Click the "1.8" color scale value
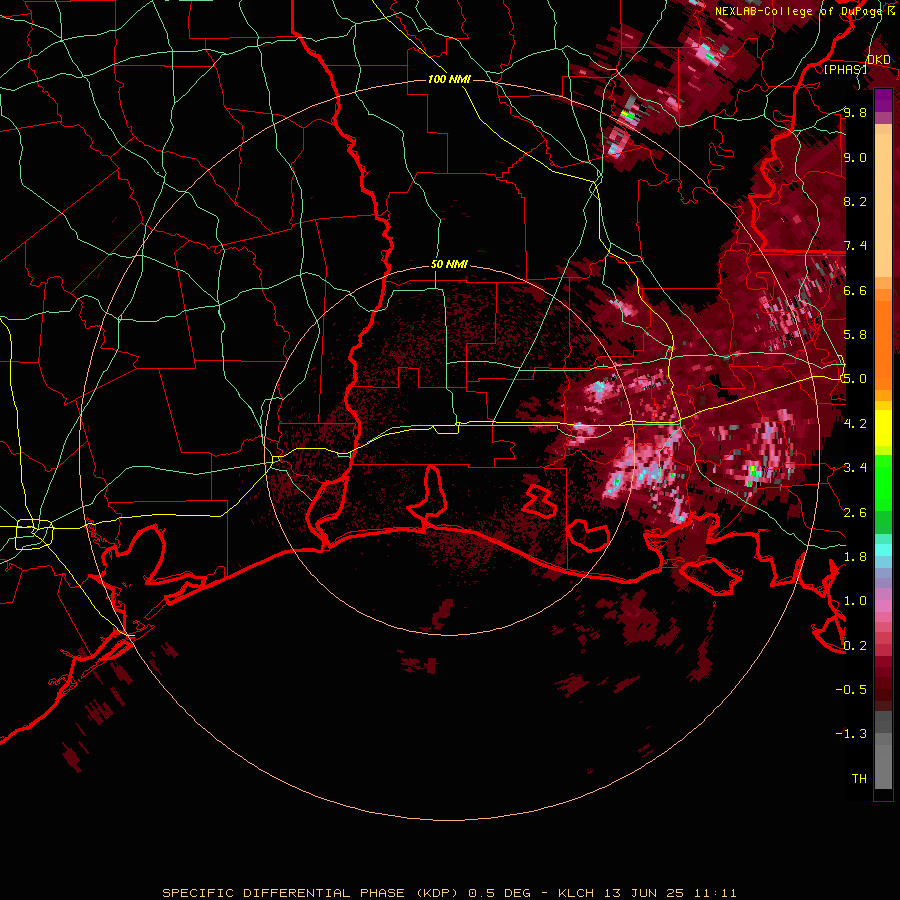The image size is (900, 900). point(855,557)
